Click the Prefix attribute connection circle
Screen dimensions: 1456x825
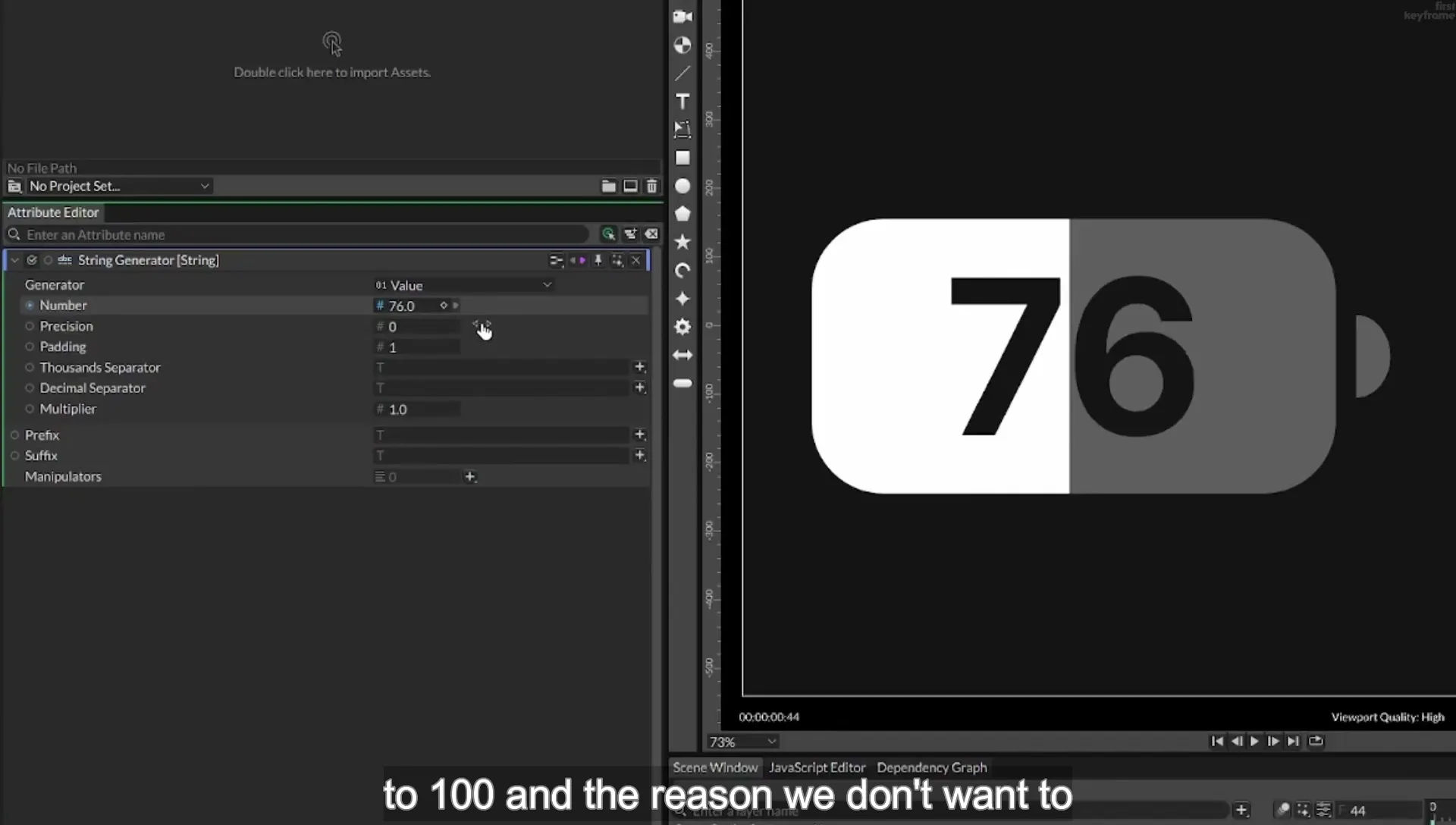tap(14, 435)
